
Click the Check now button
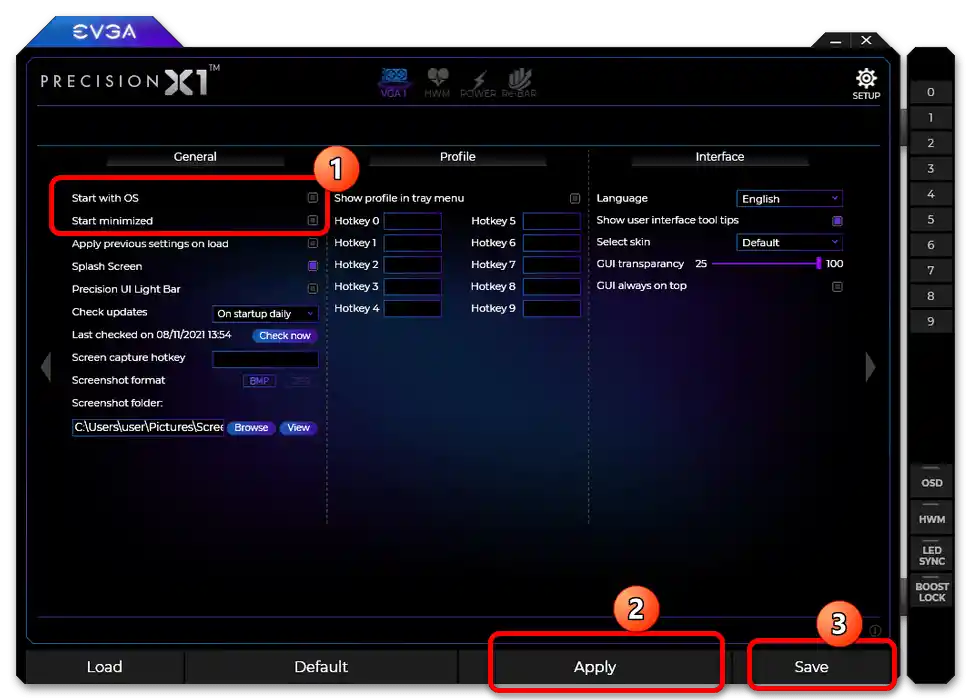[285, 335]
